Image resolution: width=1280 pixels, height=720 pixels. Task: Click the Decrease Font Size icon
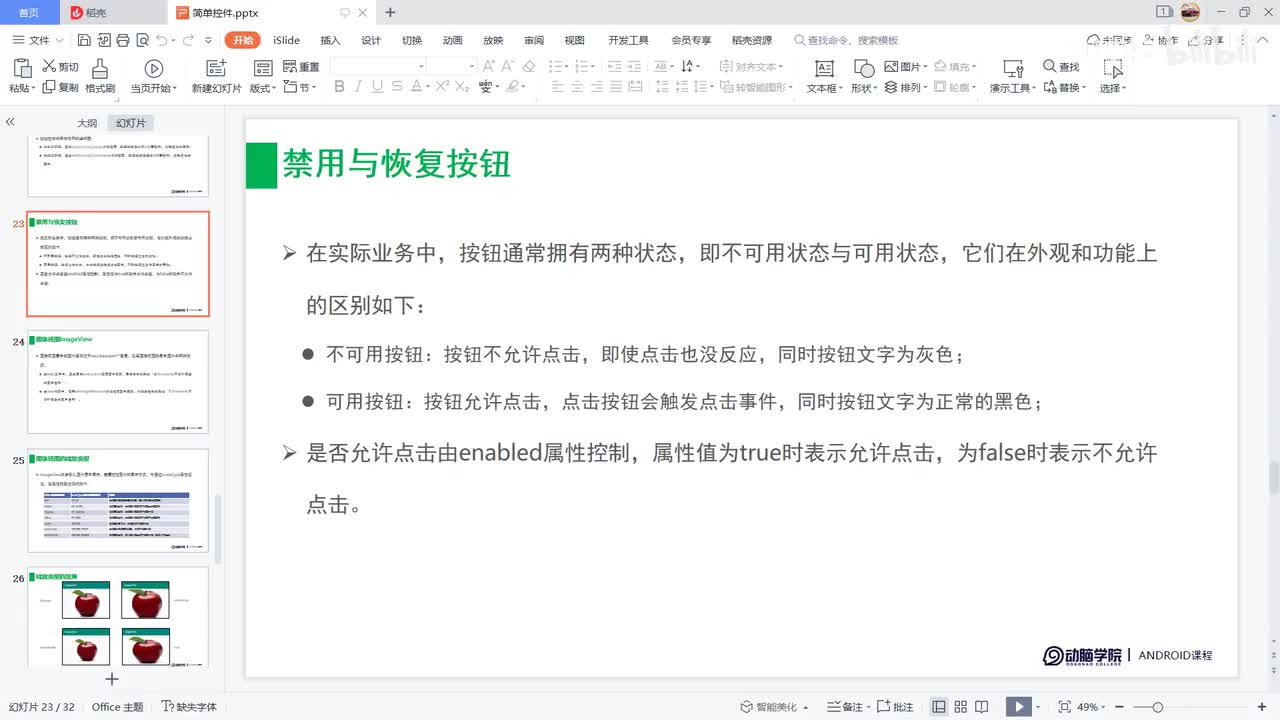pyautogui.click(x=509, y=66)
